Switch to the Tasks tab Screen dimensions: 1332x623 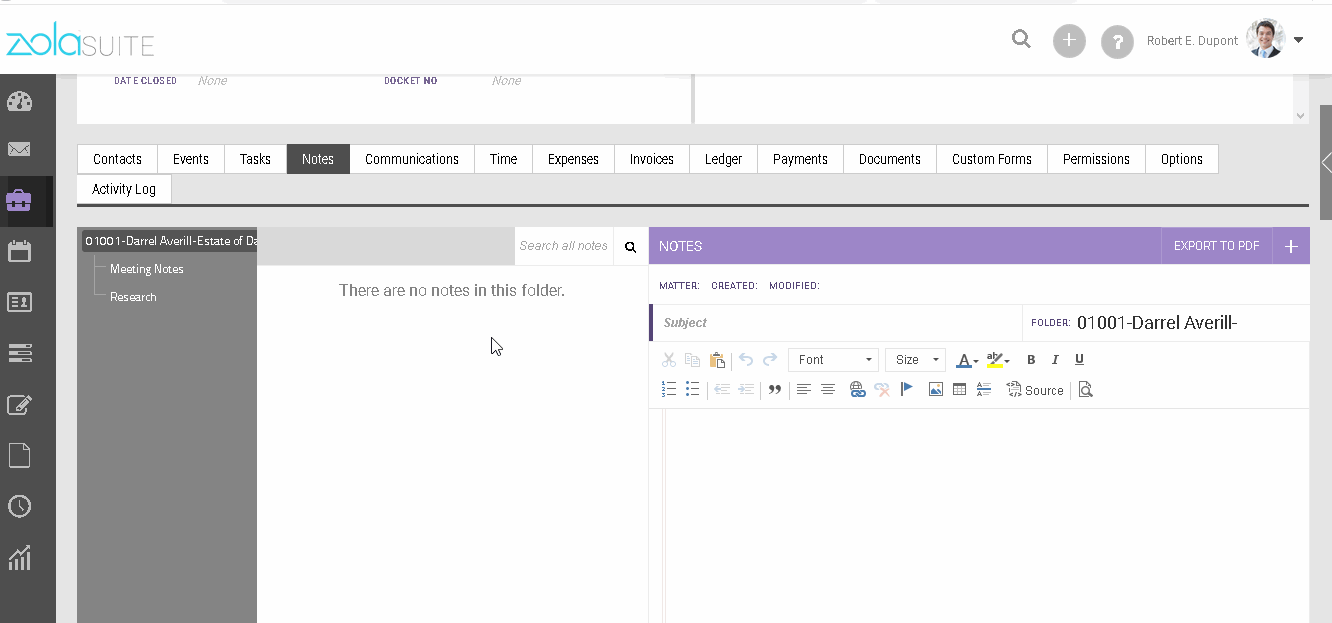tap(255, 159)
